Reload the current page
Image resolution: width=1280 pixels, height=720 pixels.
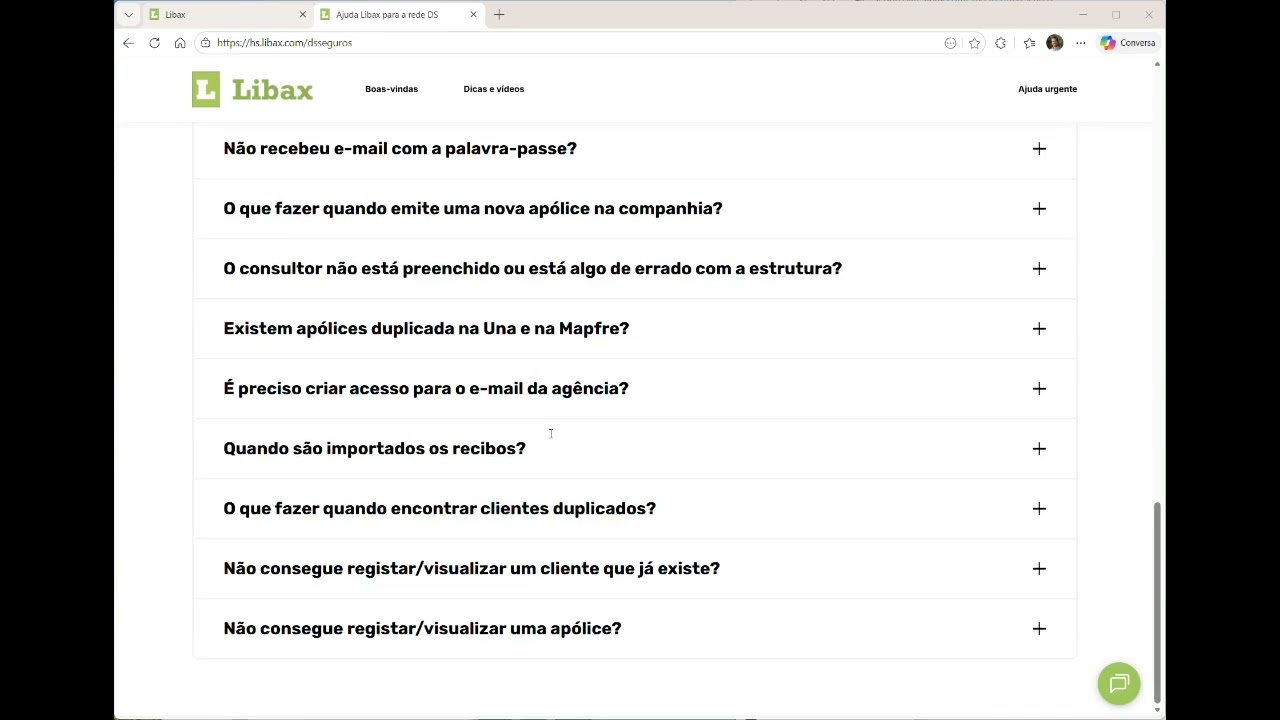click(154, 43)
